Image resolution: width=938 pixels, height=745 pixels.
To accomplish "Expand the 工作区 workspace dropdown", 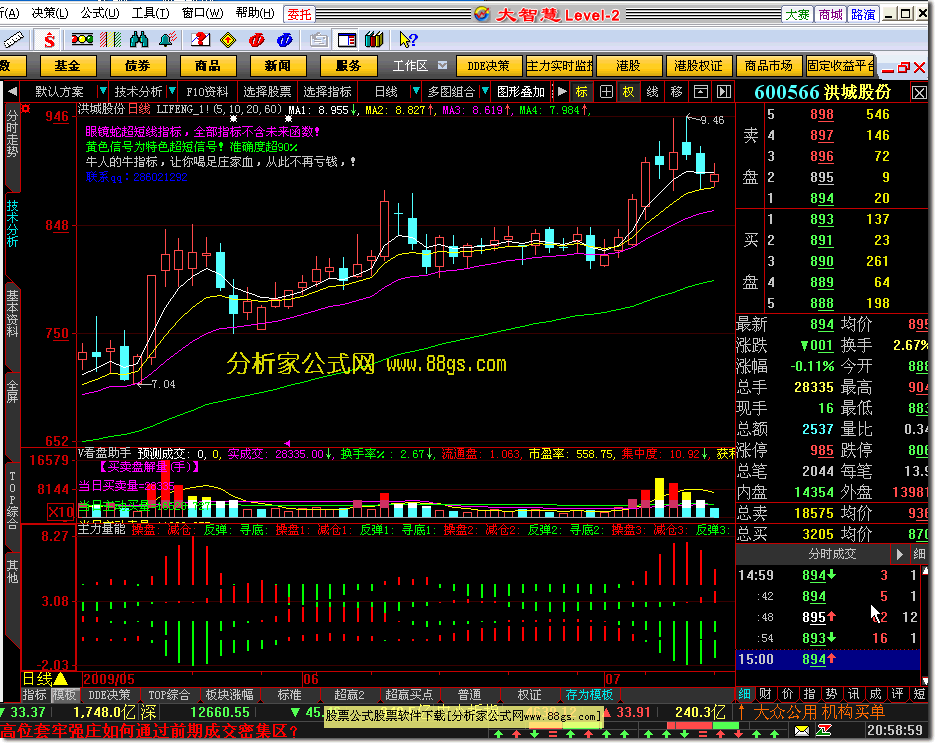I will point(442,65).
